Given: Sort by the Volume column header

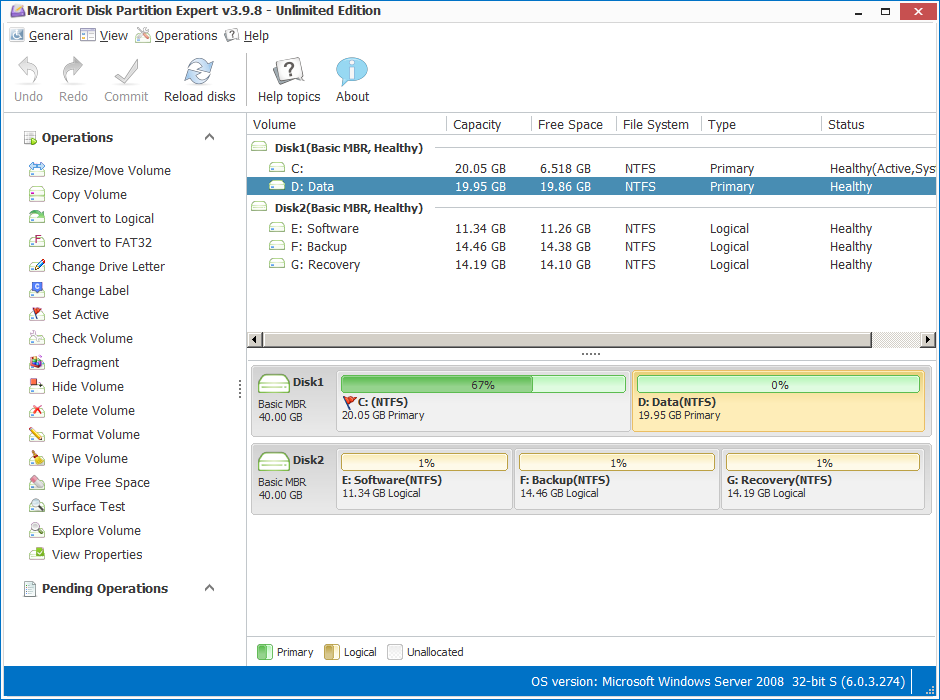Looking at the screenshot, I should point(347,124).
